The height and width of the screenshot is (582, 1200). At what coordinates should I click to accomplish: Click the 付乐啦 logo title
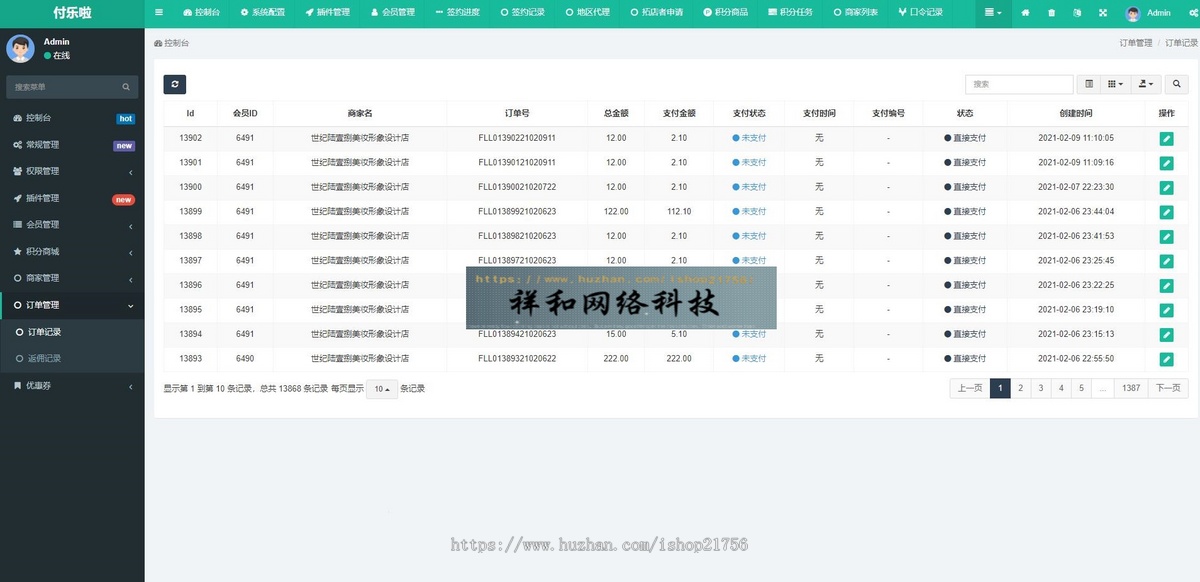pos(72,13)
